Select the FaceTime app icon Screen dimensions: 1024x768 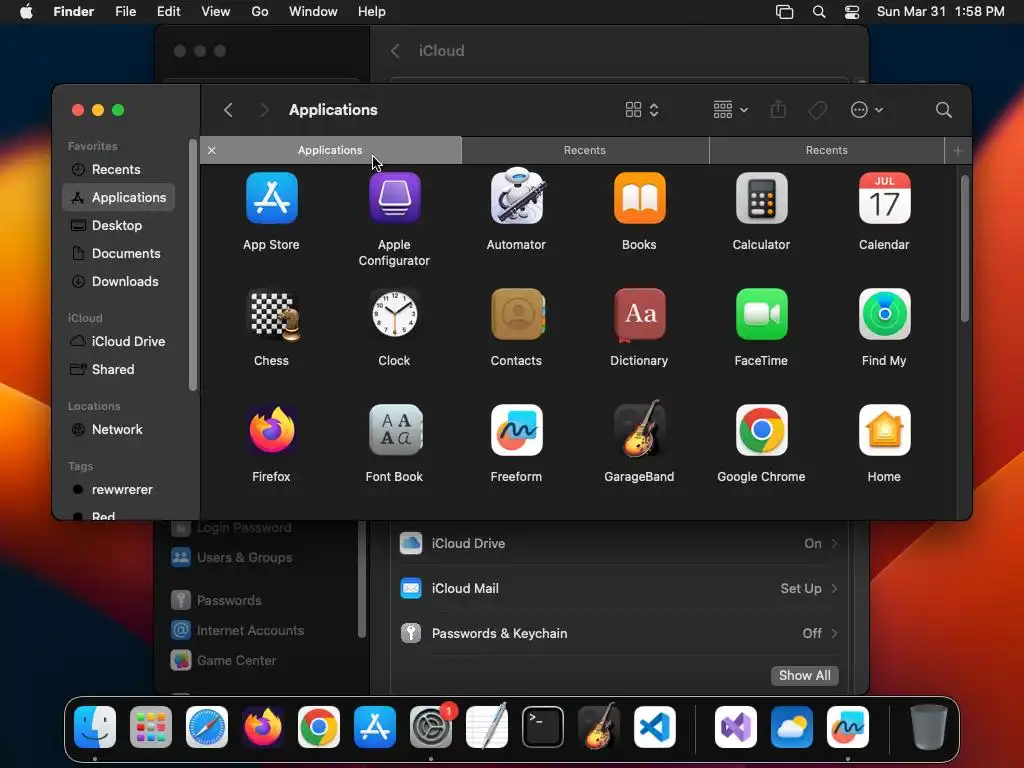[761, 314]
